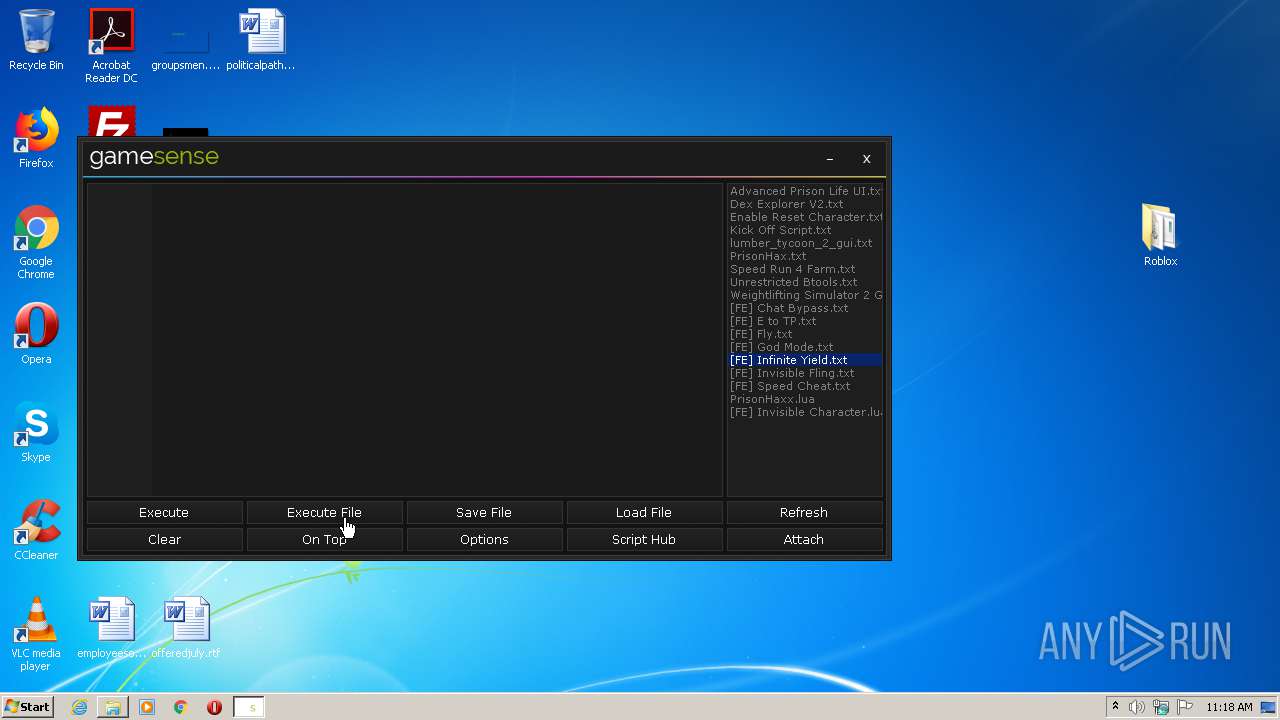Open the offeredjuly.rtf document icon
The height and width of the screenshot is (720, 1280).
pyautogui.click(x=186, y=628)
